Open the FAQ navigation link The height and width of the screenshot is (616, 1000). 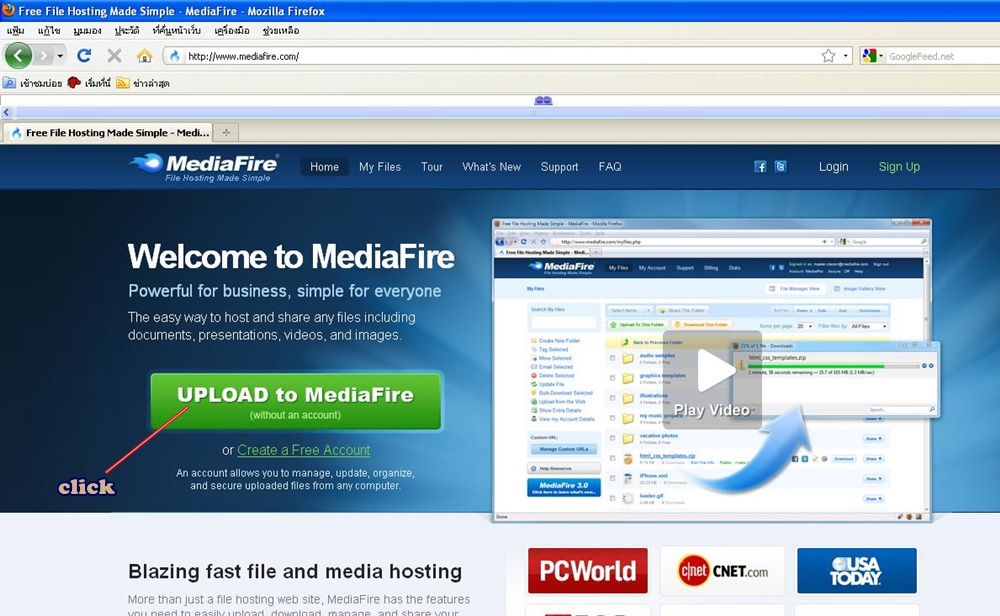(x=610, y=167)
